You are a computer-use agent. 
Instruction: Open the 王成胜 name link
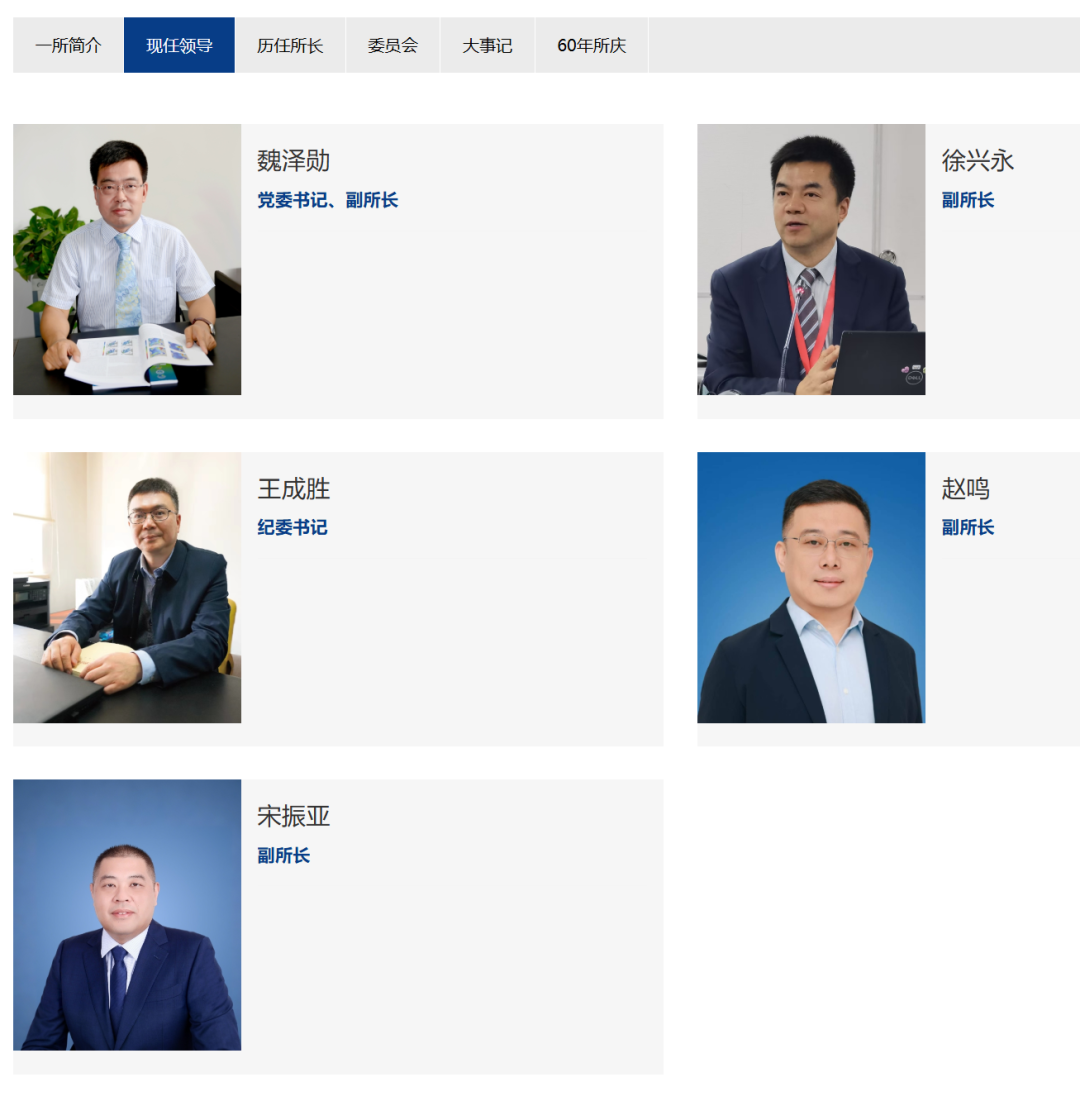click(x=294, y=489)
